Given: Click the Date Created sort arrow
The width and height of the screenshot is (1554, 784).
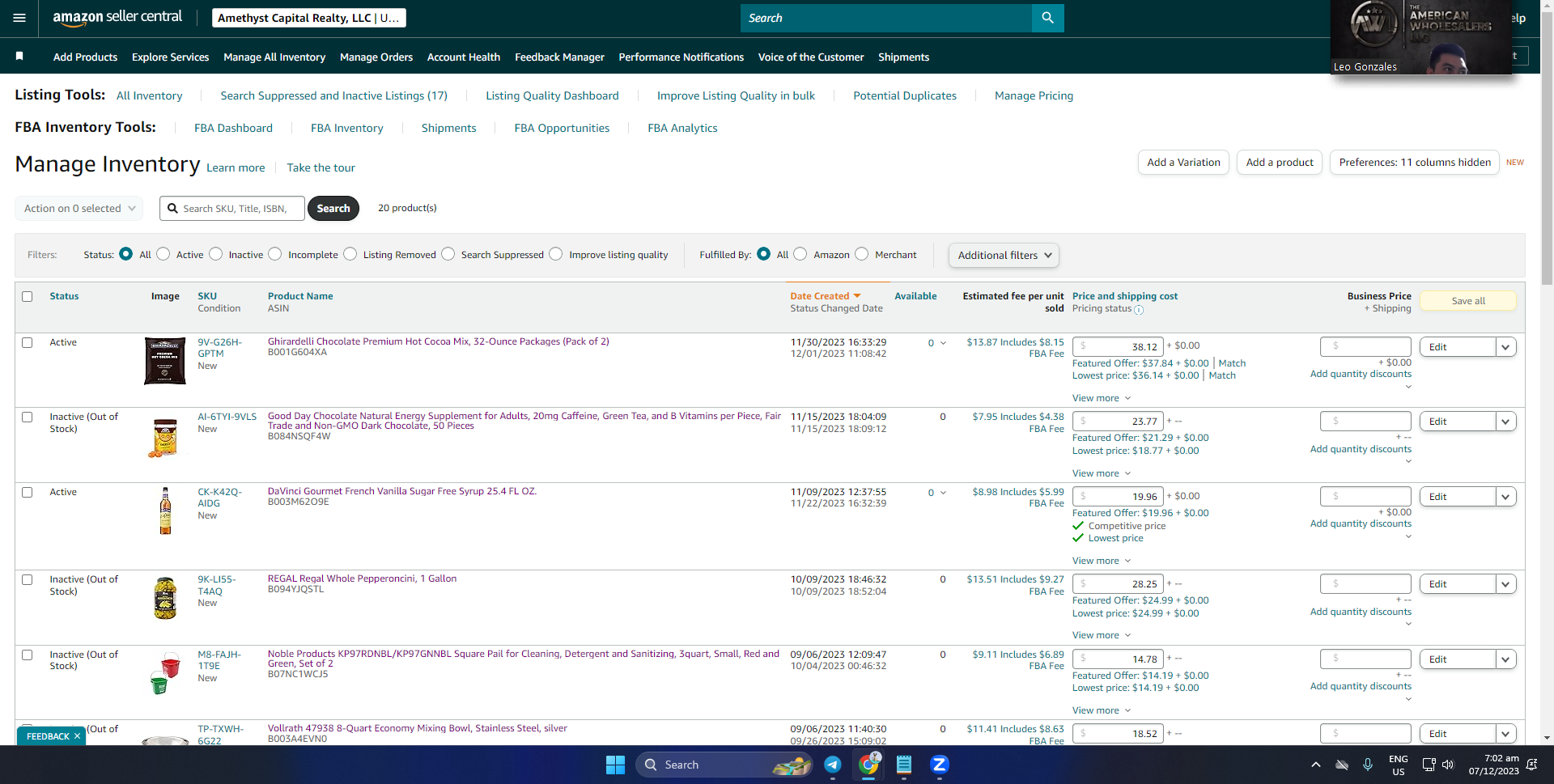Looking at the screenshot, I should click(857, 296).
